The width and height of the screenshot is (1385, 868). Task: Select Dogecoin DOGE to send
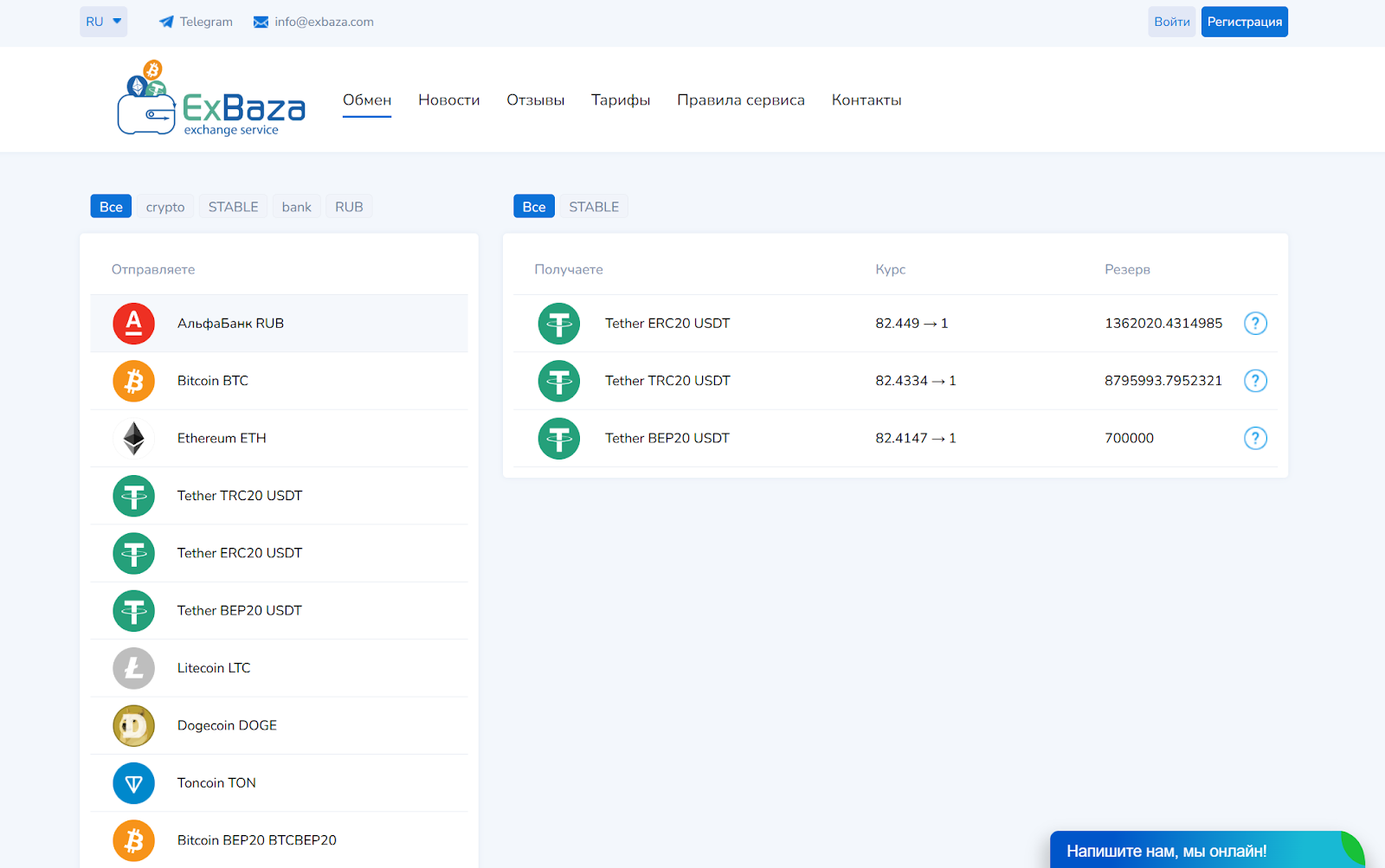(279, 726)
